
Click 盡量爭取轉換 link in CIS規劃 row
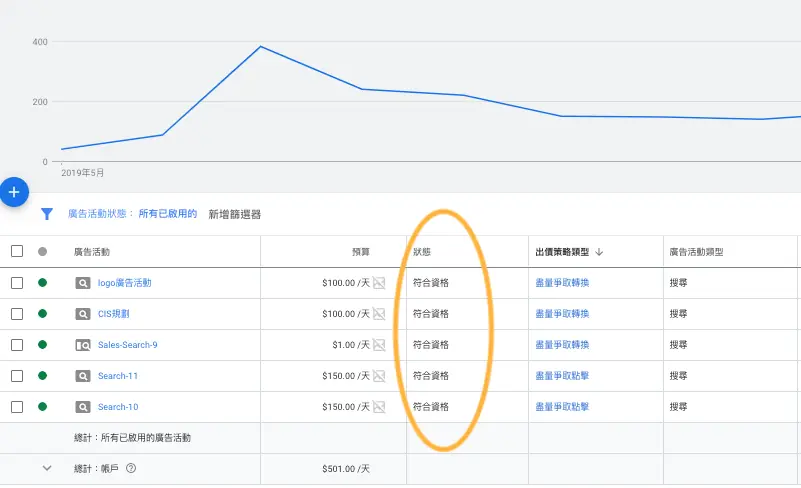(562, 314)
